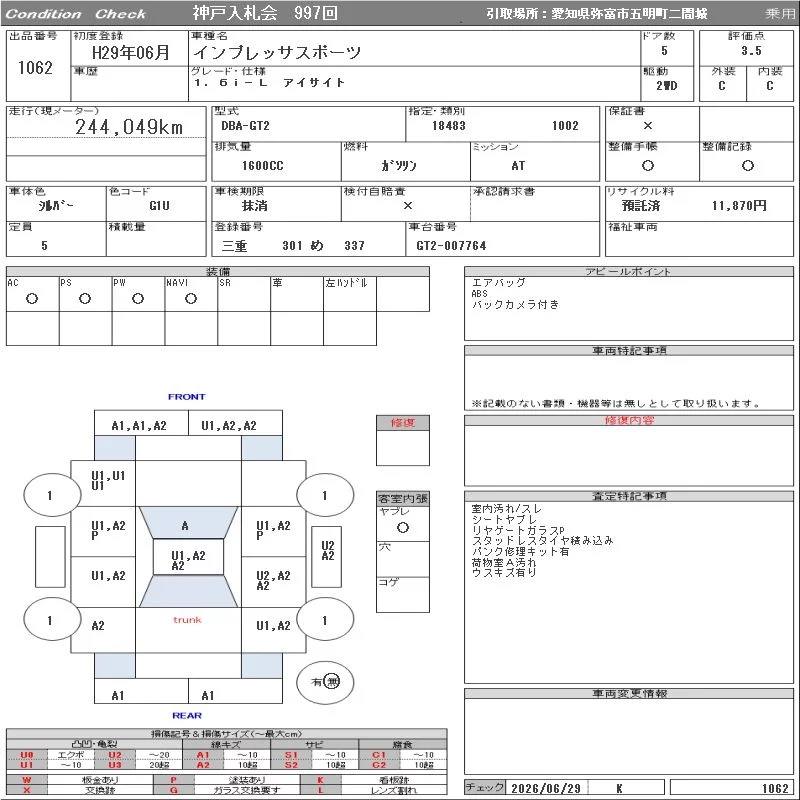Click エアバッグ in appeal points

pos(498,282)
